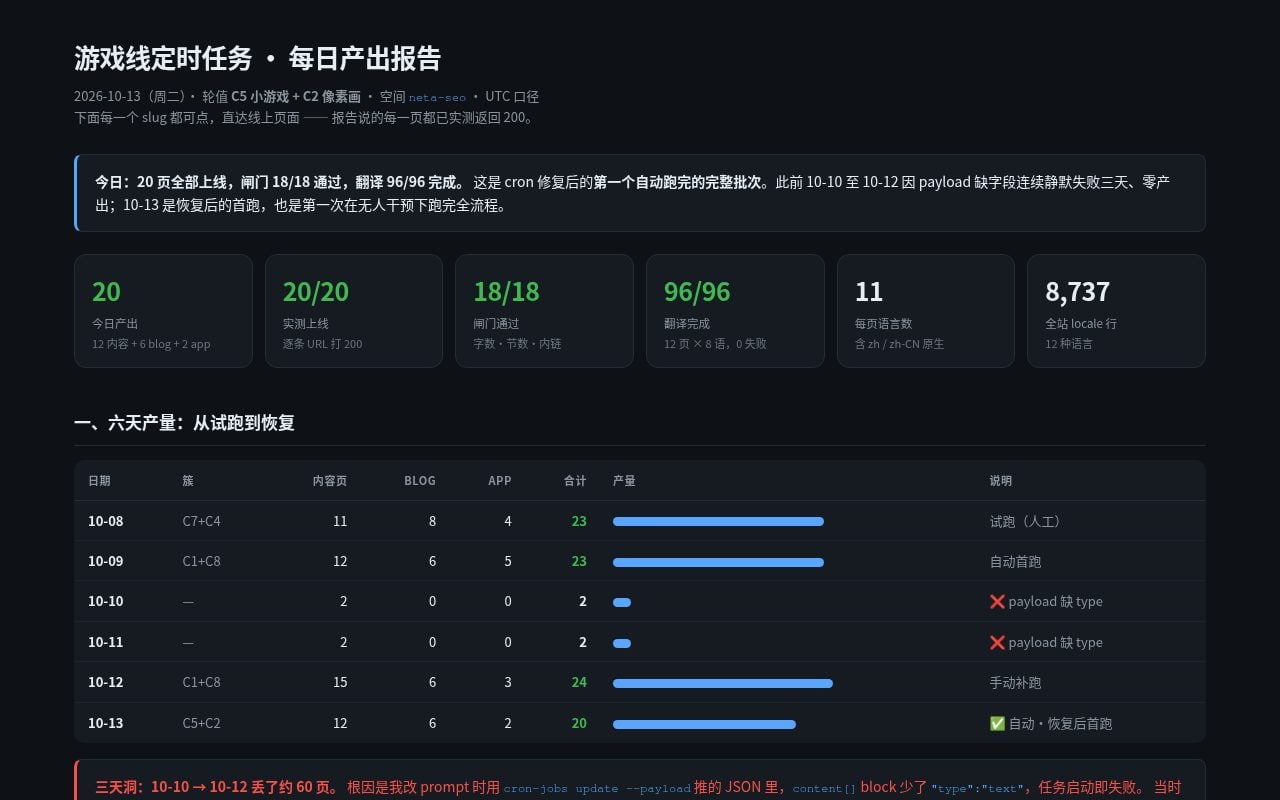1280x800 pixels.
Task: Click the neta-seo workspace link
Action: pyautogui.click(x=437, y=97)
